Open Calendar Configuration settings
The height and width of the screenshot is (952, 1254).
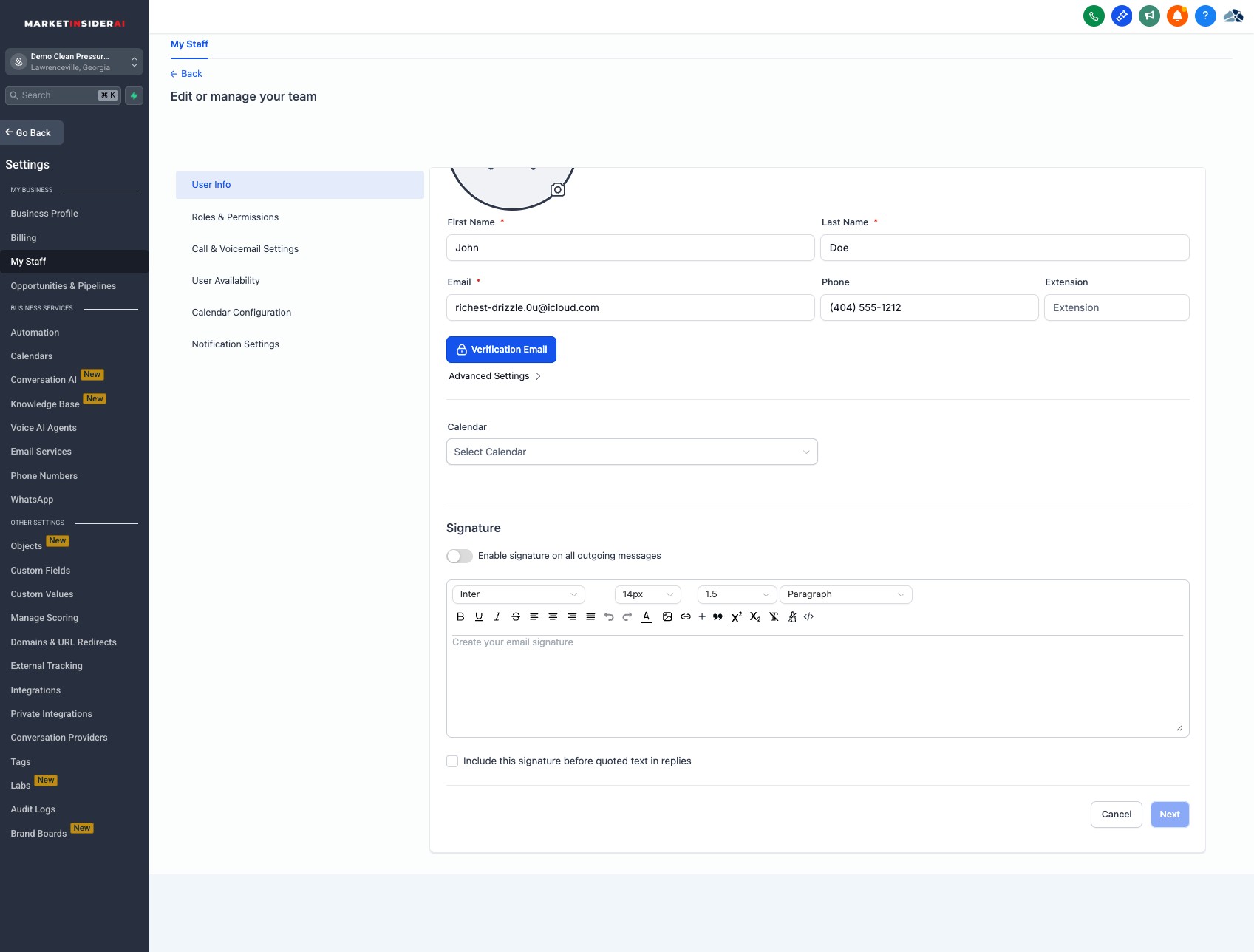click(241, 312)
